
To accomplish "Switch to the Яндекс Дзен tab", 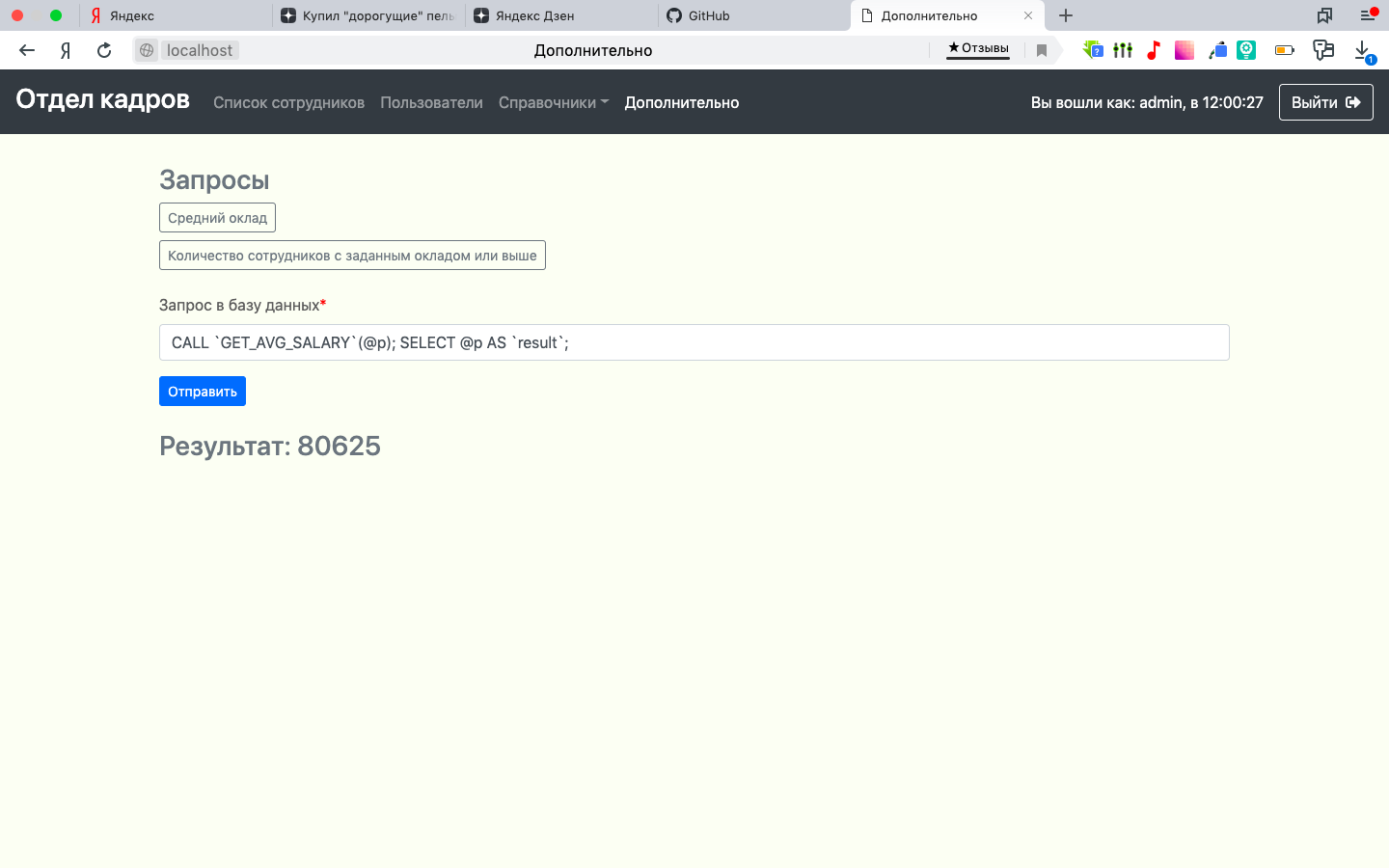I will click(x=561, y=15).
